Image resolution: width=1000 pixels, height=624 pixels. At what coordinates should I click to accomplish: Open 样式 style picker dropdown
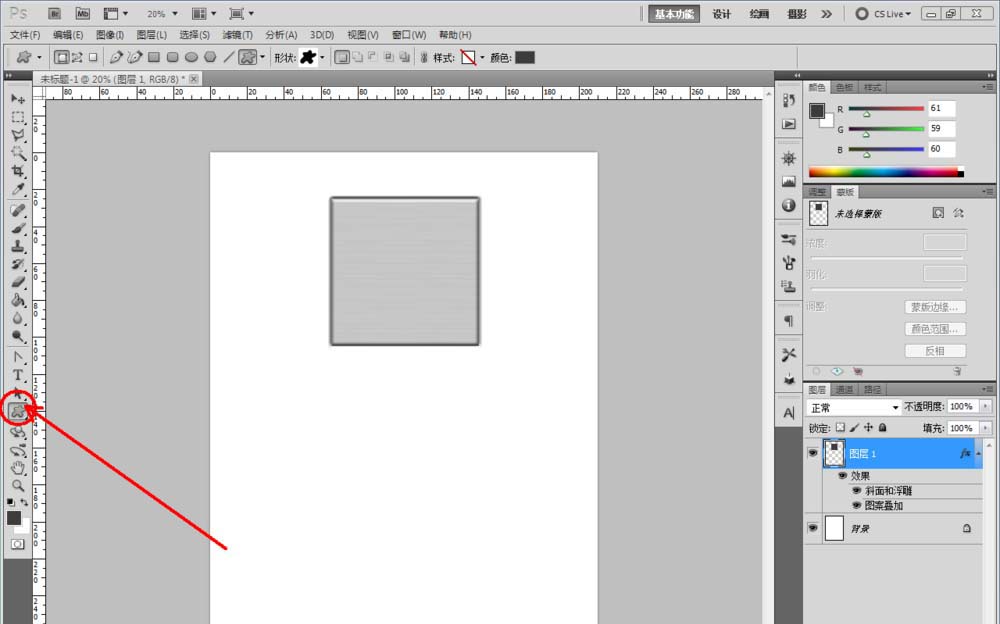[x=482, y=57]
